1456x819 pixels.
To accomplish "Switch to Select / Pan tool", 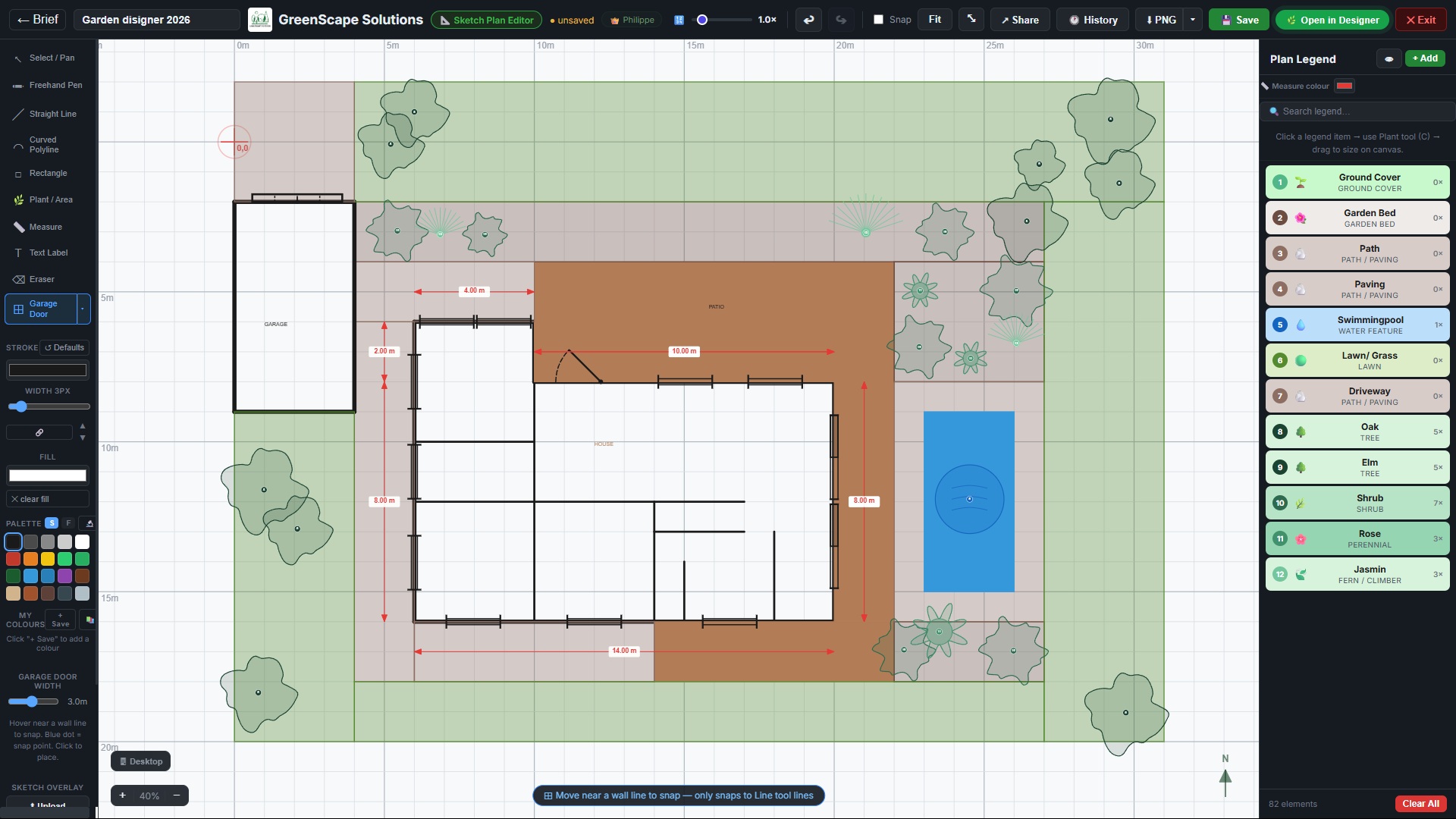I will [x=48, y=58].
